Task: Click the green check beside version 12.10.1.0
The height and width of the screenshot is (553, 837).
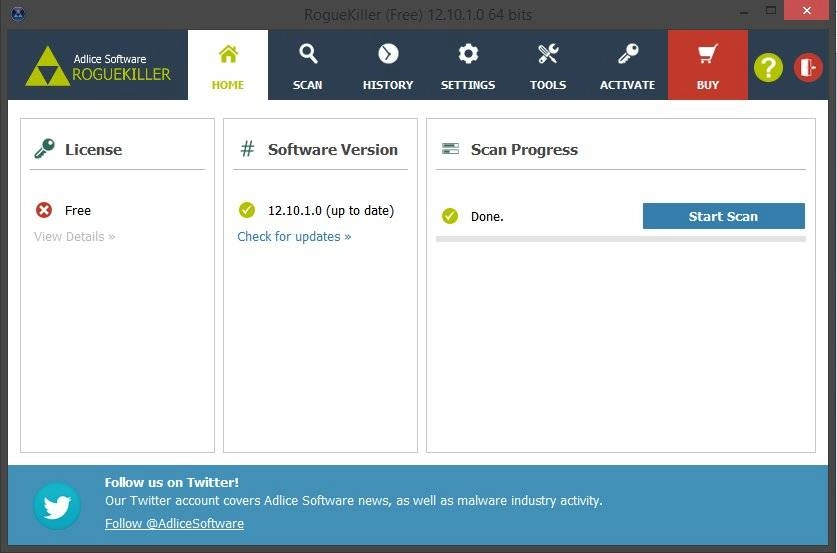Action: click(247, 210)
